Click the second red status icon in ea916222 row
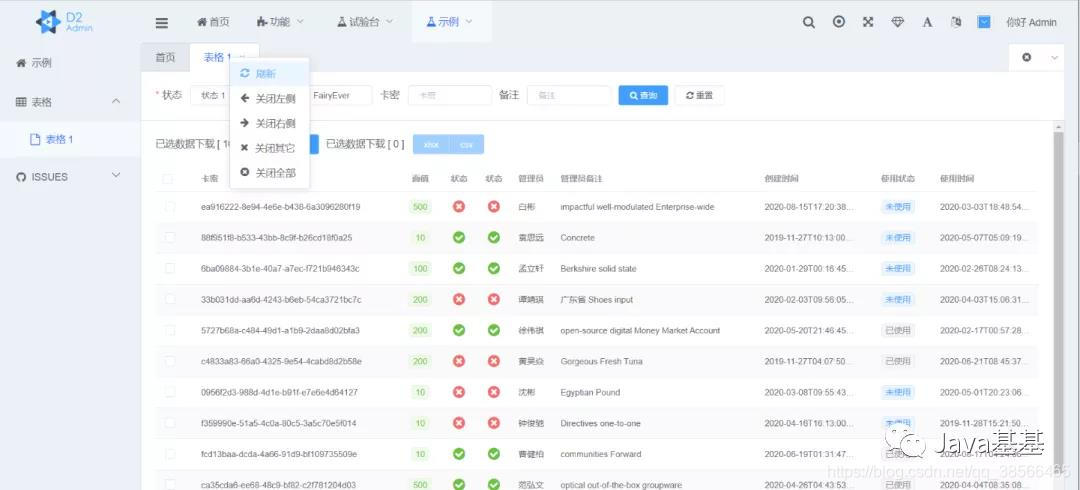 coord(493,206)
